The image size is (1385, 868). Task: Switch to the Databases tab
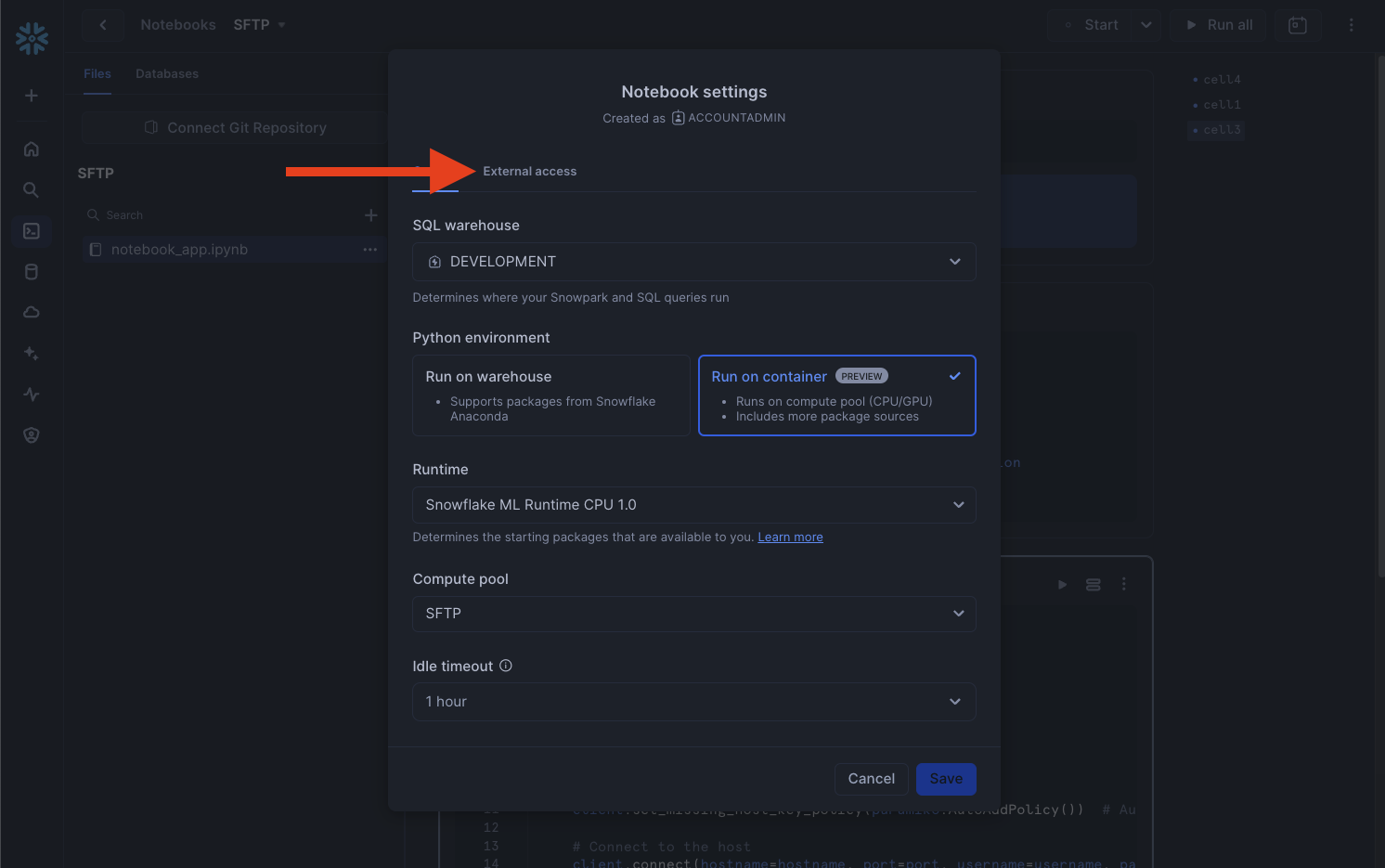pos(167,74)
